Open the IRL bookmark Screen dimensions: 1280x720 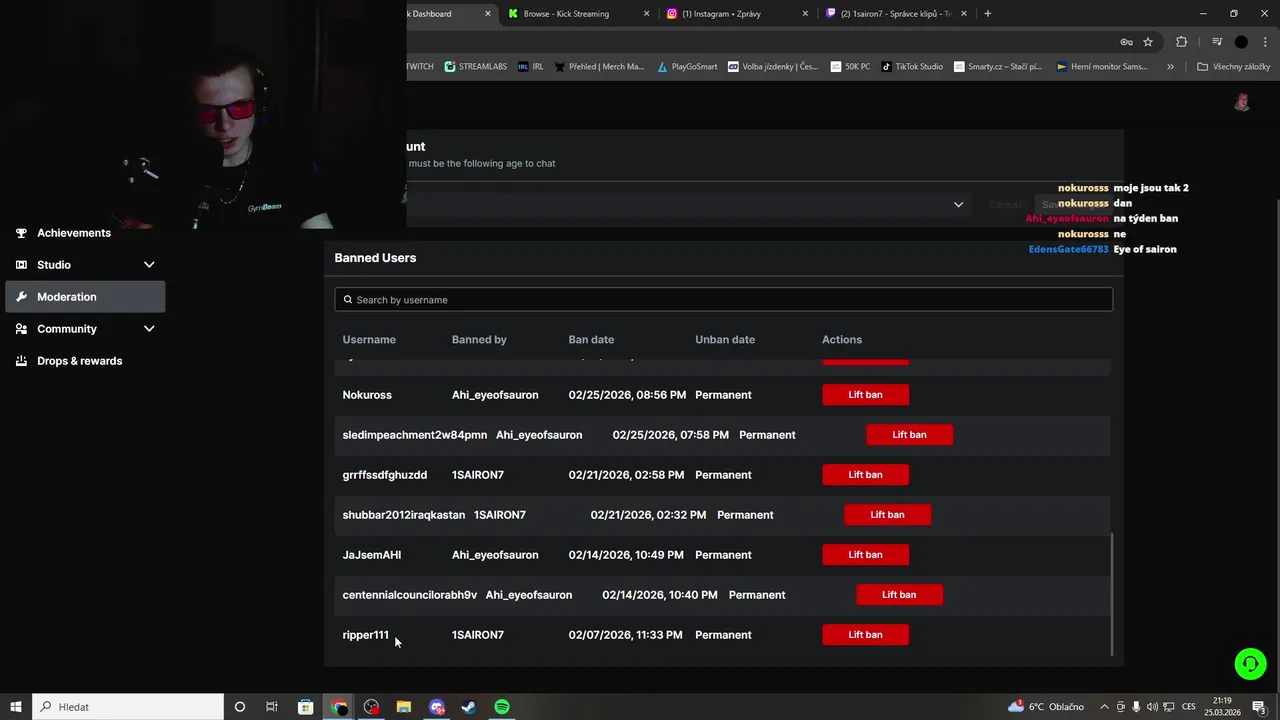tap(531, 67)
